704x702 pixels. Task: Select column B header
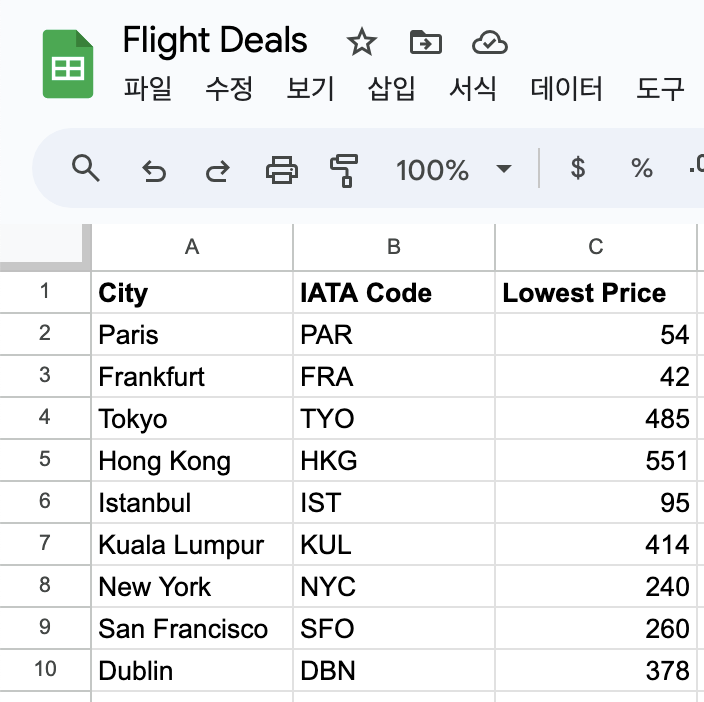pos(394,247)
